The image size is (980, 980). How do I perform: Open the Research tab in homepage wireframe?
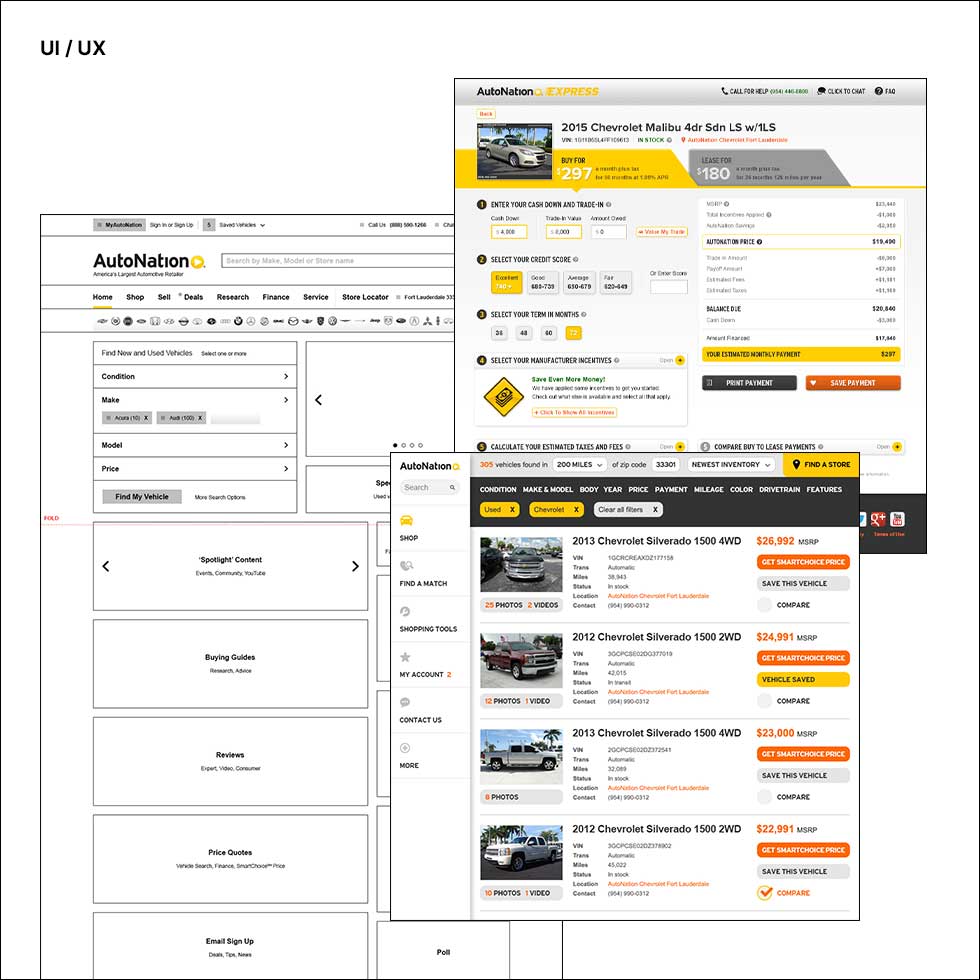coord(232,298)
